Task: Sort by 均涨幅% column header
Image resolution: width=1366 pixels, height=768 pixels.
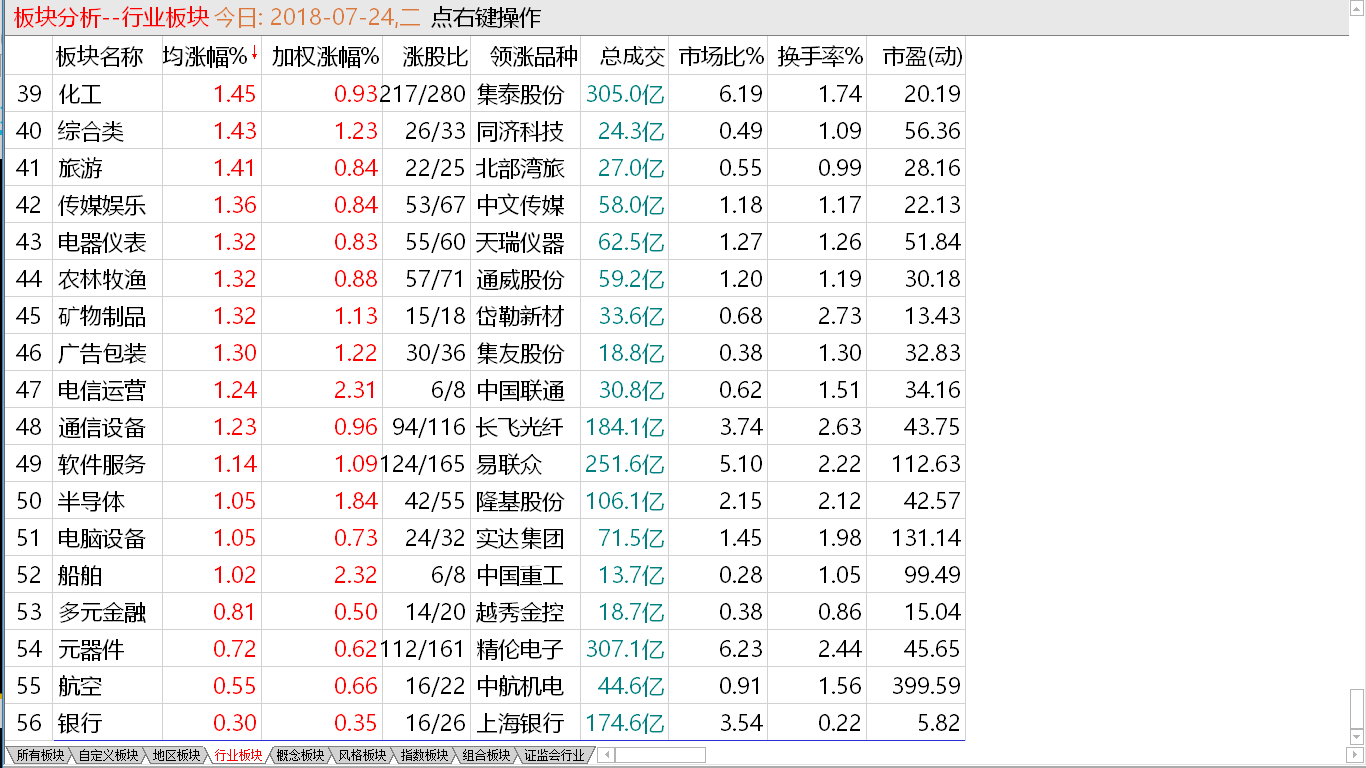Action: [211, 57]
